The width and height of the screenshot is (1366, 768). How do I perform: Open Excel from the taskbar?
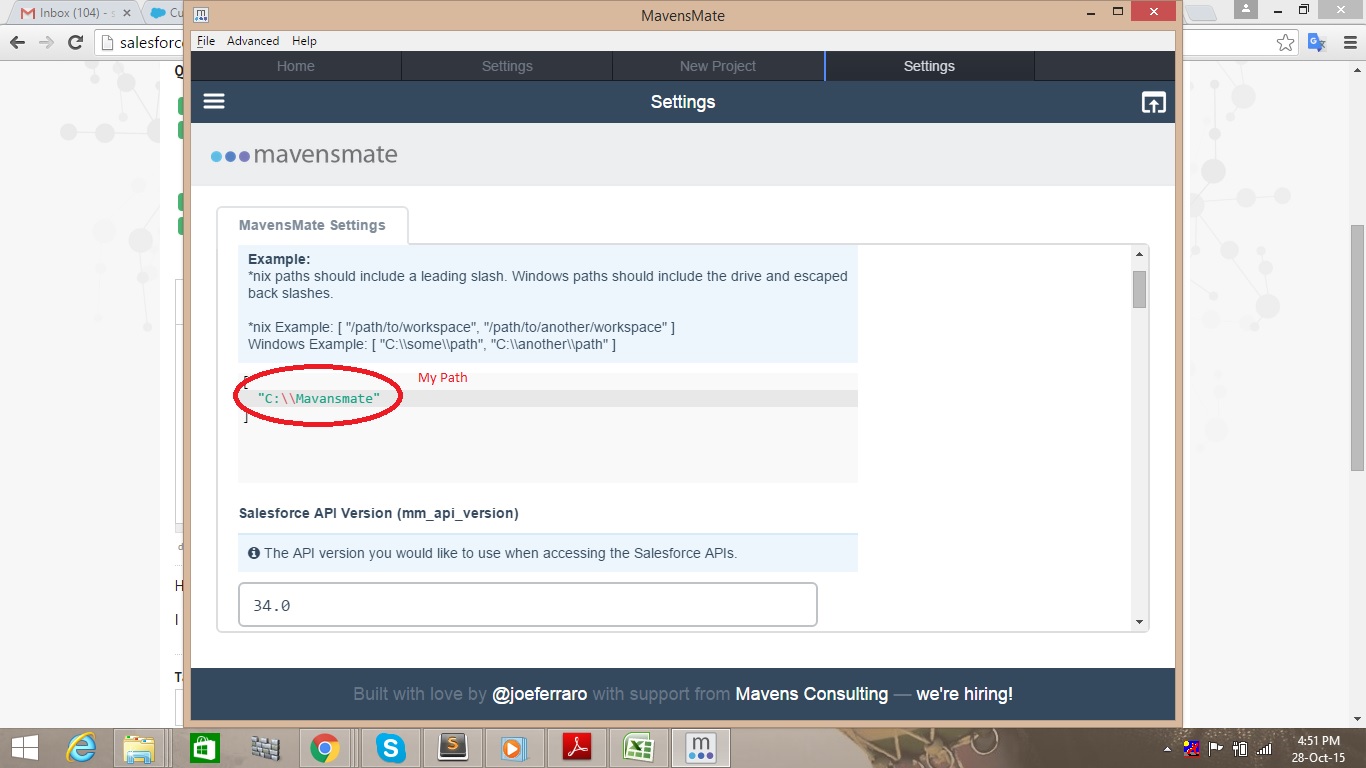click(638, 748)
